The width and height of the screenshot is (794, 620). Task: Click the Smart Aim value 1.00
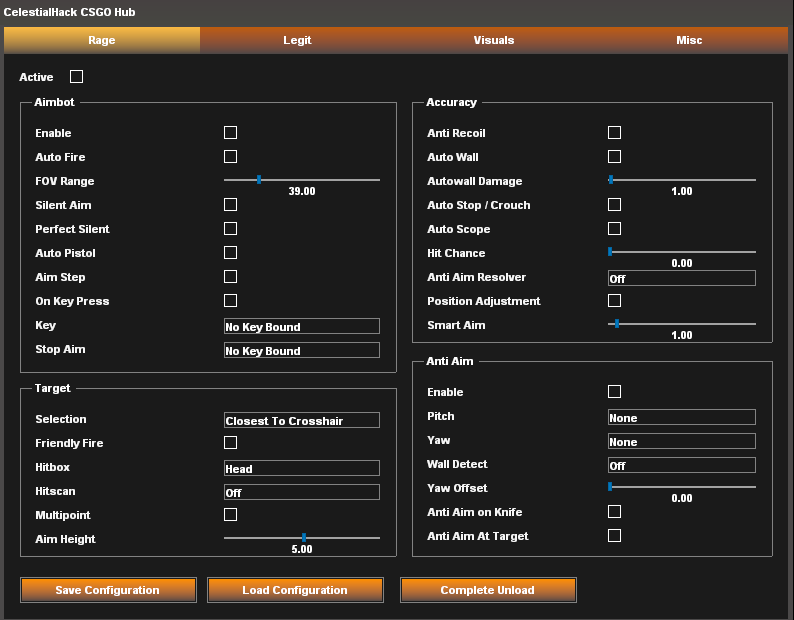(682, 335)
